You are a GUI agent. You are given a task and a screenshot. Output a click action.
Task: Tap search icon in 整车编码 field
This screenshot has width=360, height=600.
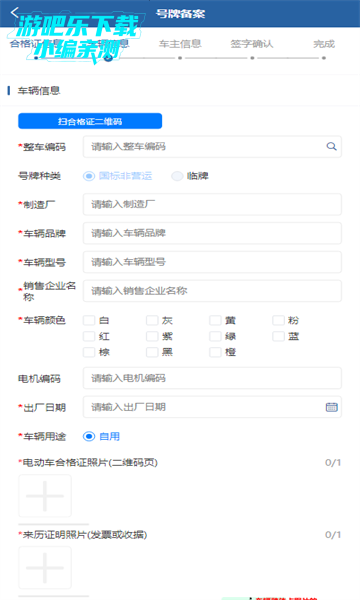click(331, 146)
